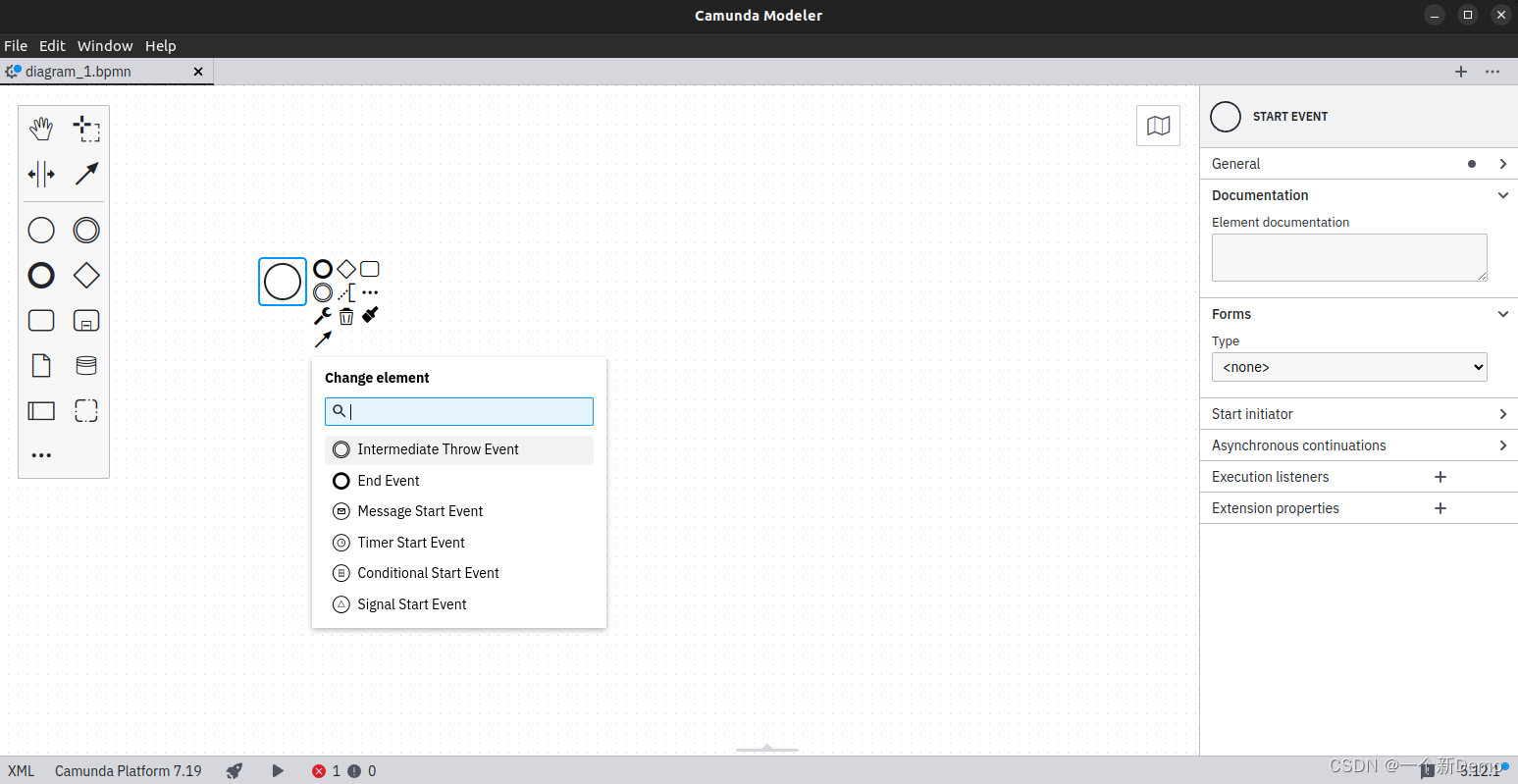The image size is (1518, 784).
Task: Create a collapsed subprocess from palette
Action: [86, 321]
